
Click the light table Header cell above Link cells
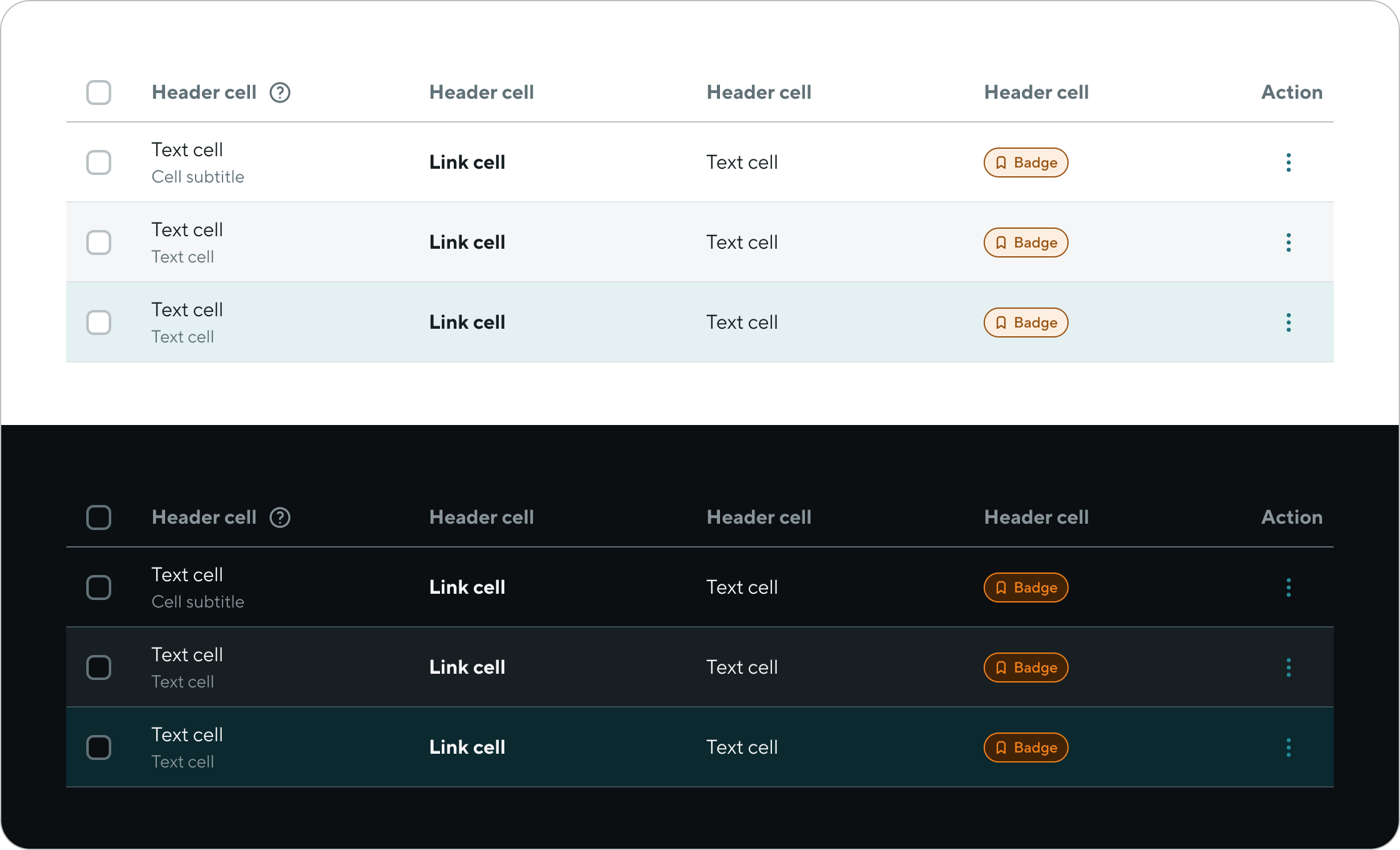(482, 92)
